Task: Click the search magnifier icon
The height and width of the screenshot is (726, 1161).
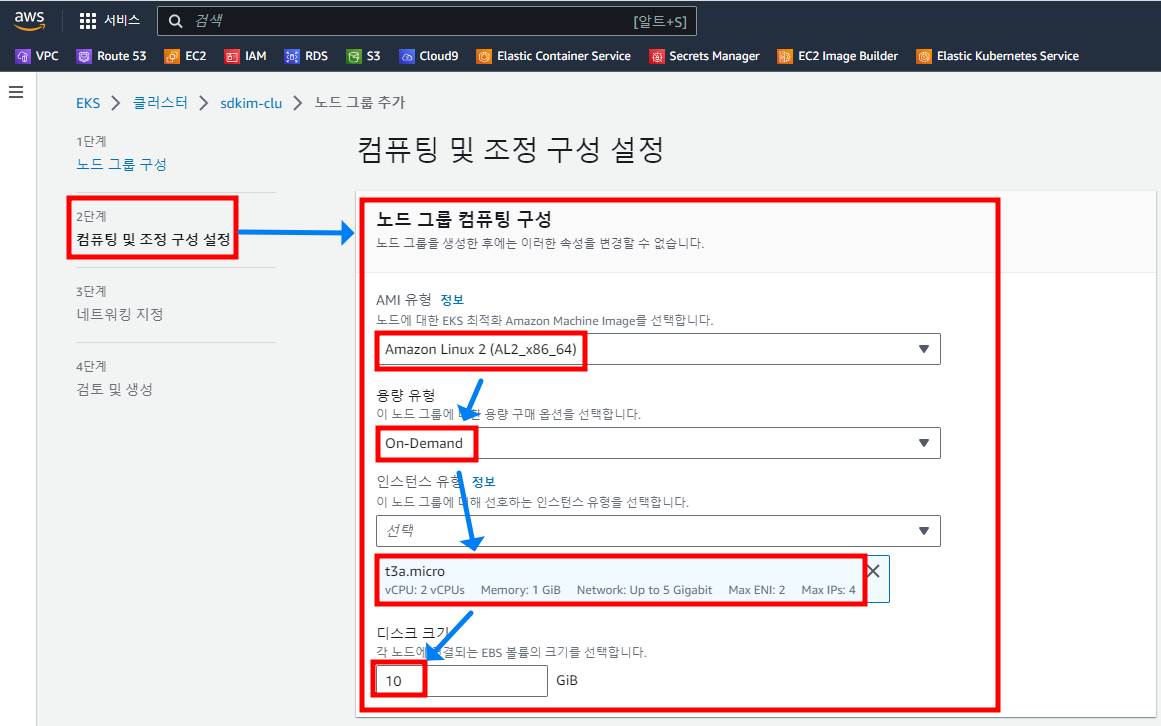Action: (175, 21)
